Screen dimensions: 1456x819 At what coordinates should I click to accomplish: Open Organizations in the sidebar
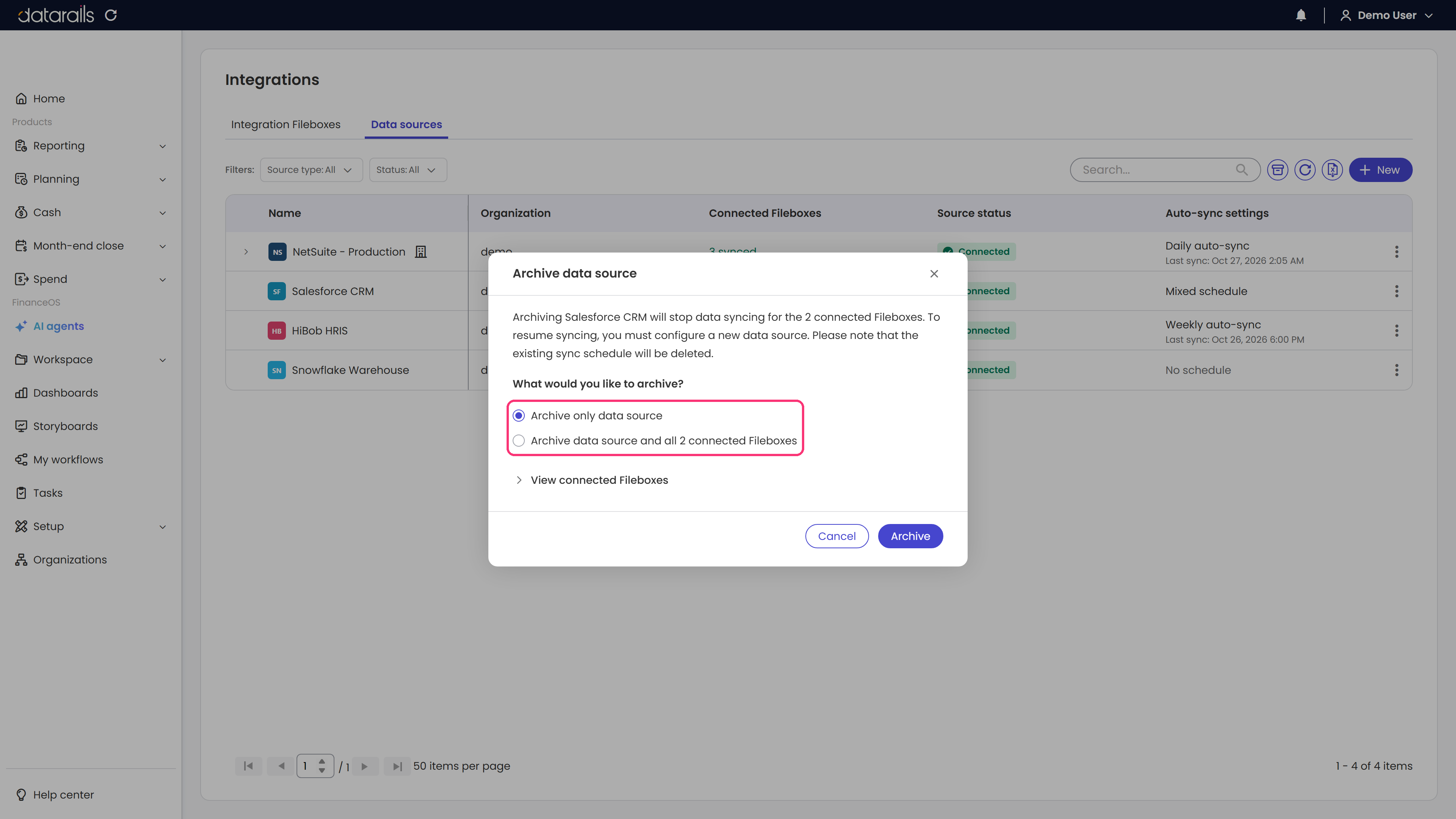61,560
